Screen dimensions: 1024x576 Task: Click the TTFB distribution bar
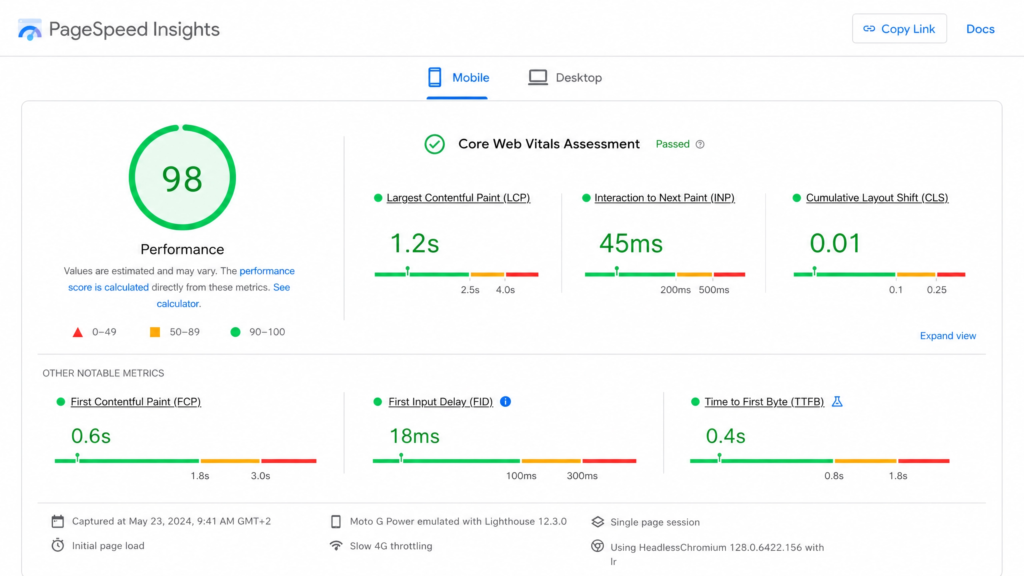point(820,460)
